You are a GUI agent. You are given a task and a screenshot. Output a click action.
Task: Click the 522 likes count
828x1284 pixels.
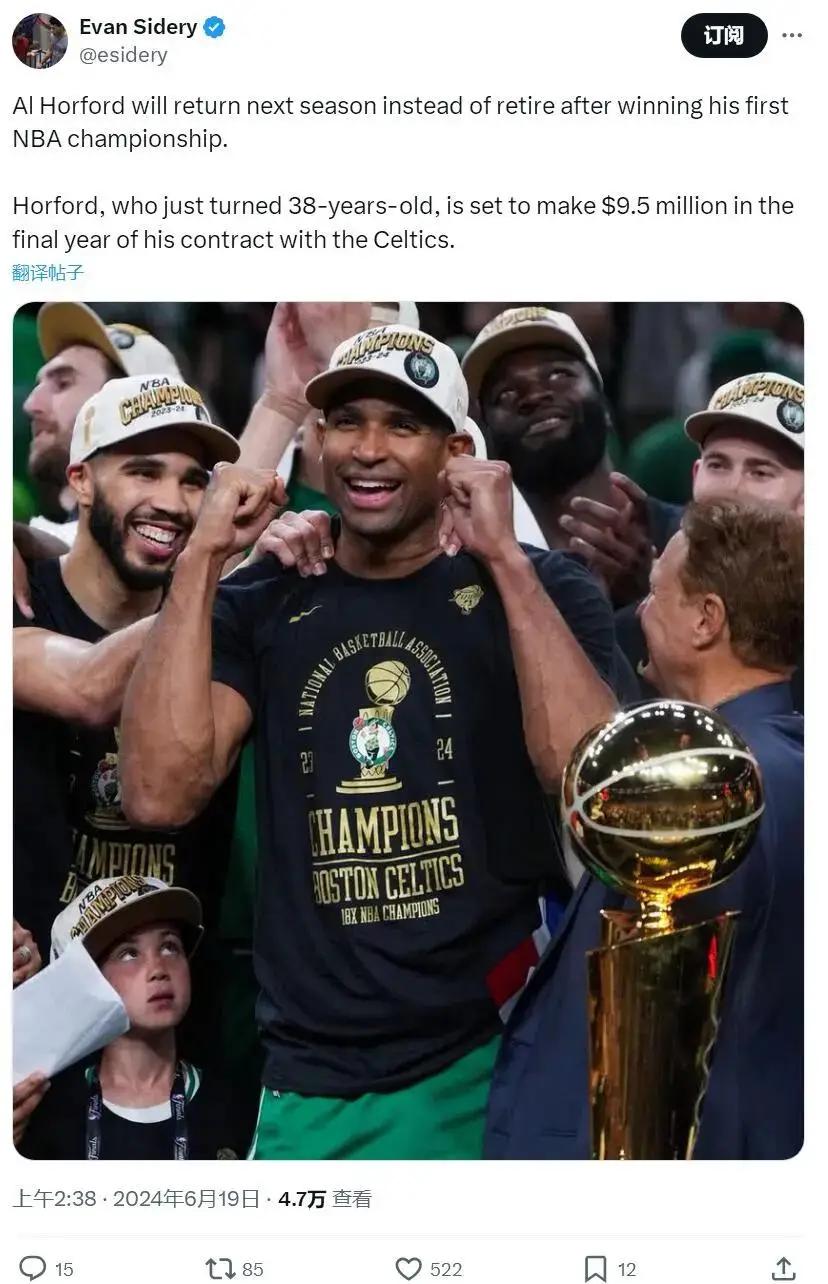[x=446, y=1269]
